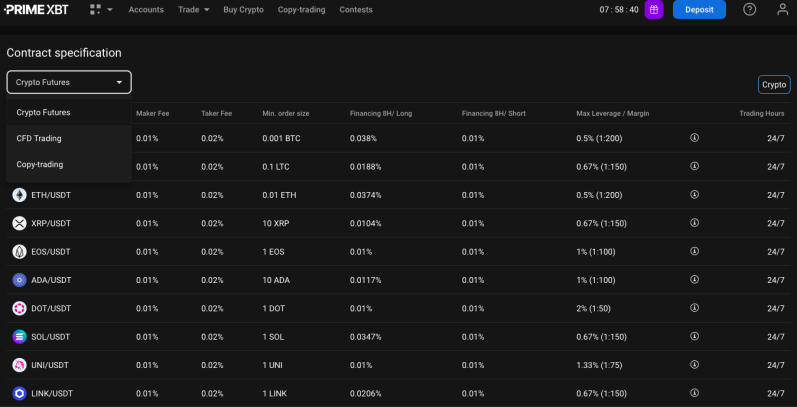This screenshot has width=797, height=407.
Task: Click the info icon in the SOL/USDT row
Action: pyautogui.click(x=694, y=336)
